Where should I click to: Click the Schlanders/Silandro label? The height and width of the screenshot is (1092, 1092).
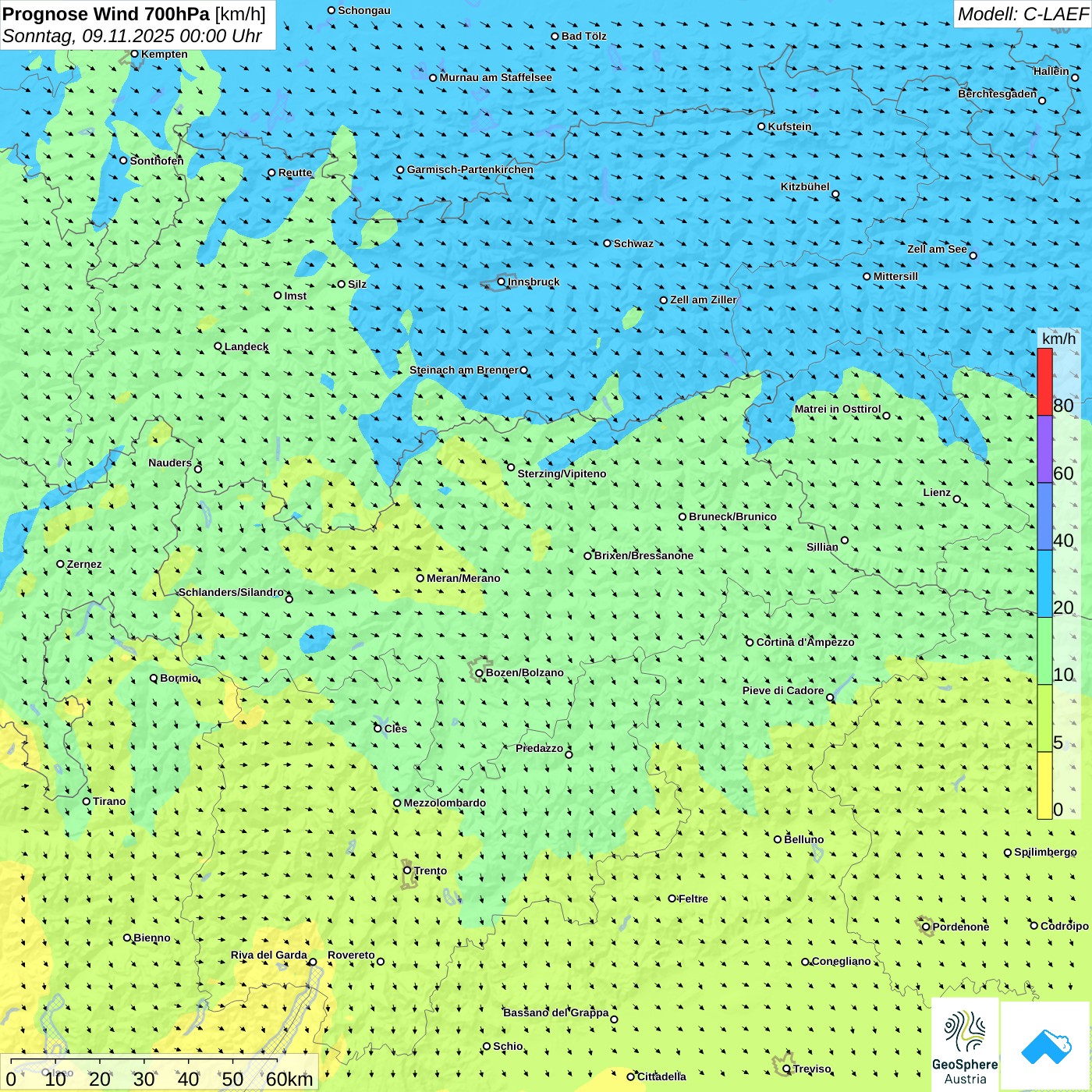coord(231,592)
